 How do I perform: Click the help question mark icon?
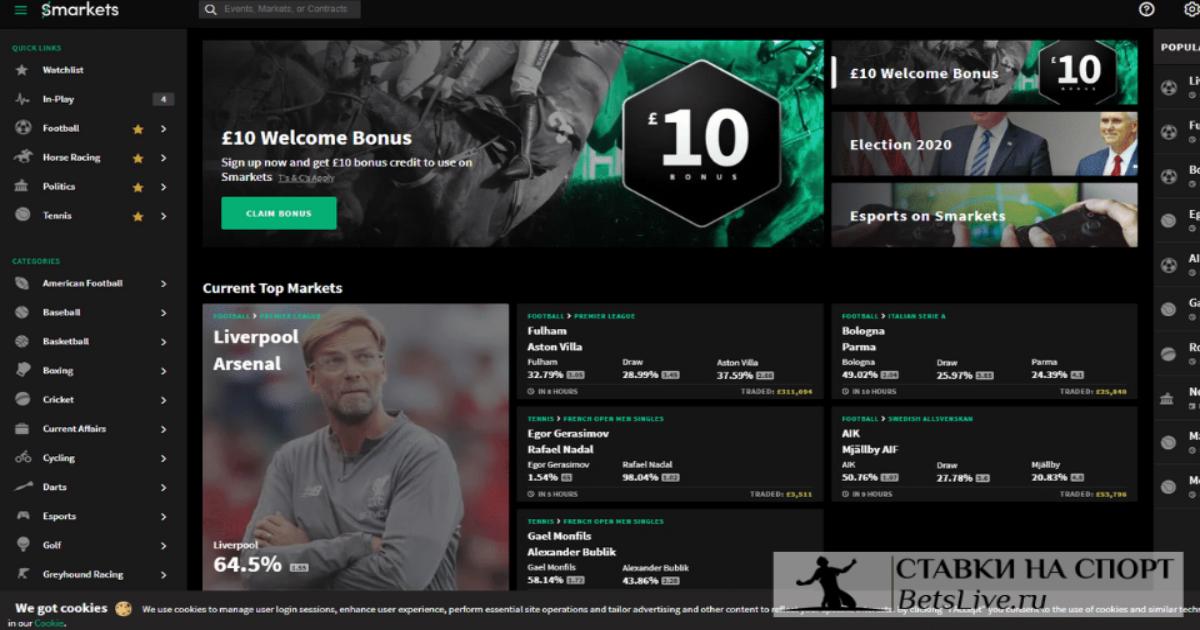(1146, 9)
